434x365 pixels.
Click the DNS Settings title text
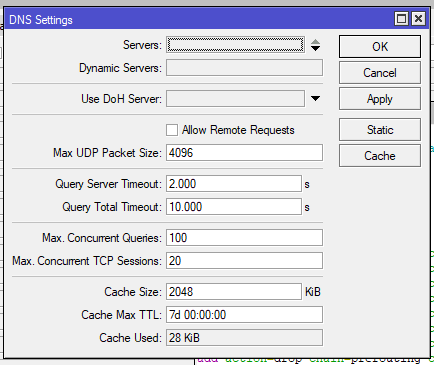[x=41, y=20]
